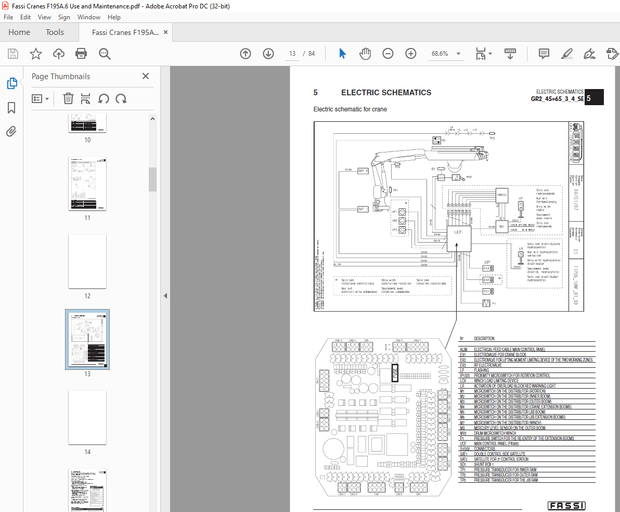620x512 pixels.
Task: Open the find text search tool
Action: point(104,54)
